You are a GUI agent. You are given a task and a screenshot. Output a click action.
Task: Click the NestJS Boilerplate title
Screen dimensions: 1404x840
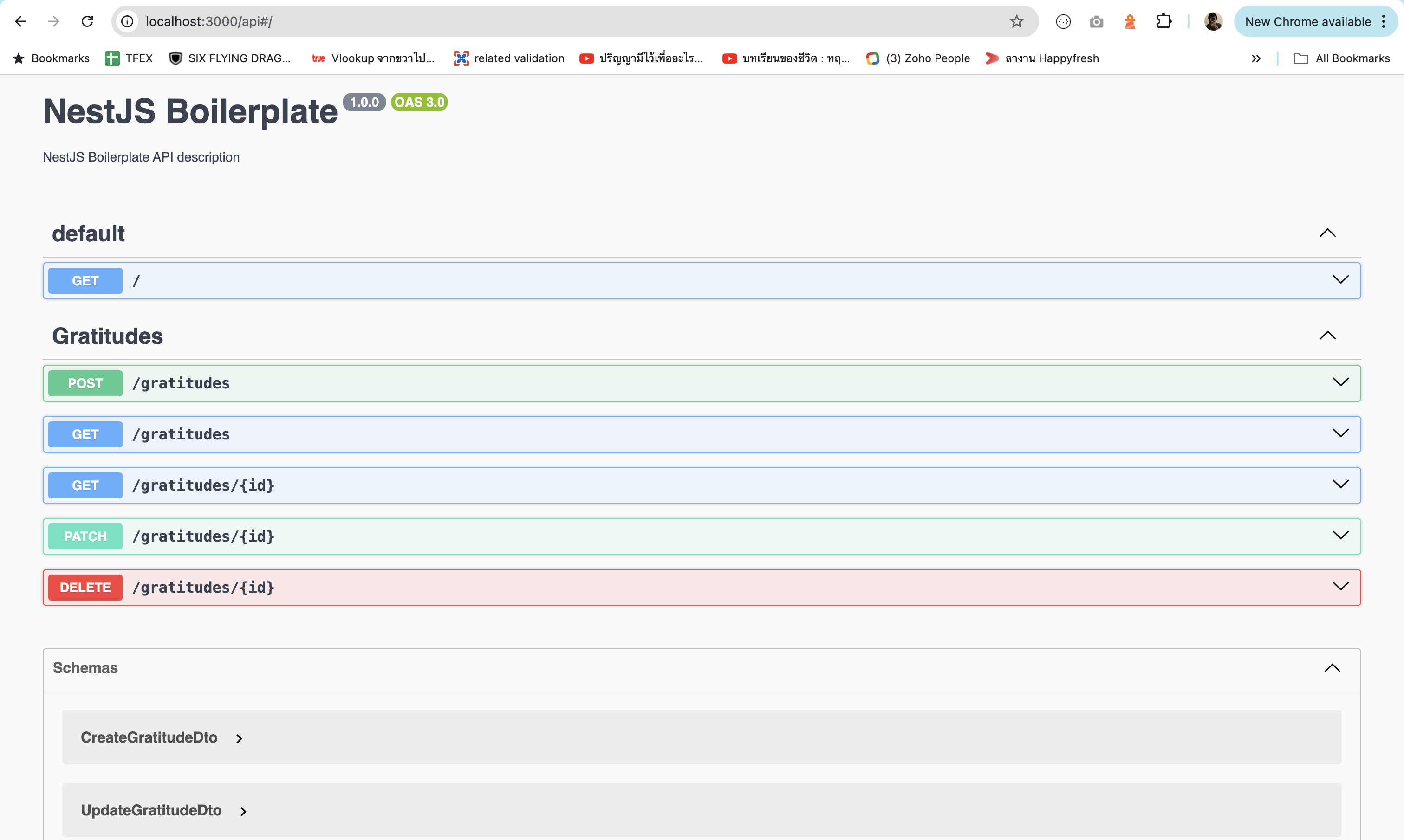coord(190,111)
